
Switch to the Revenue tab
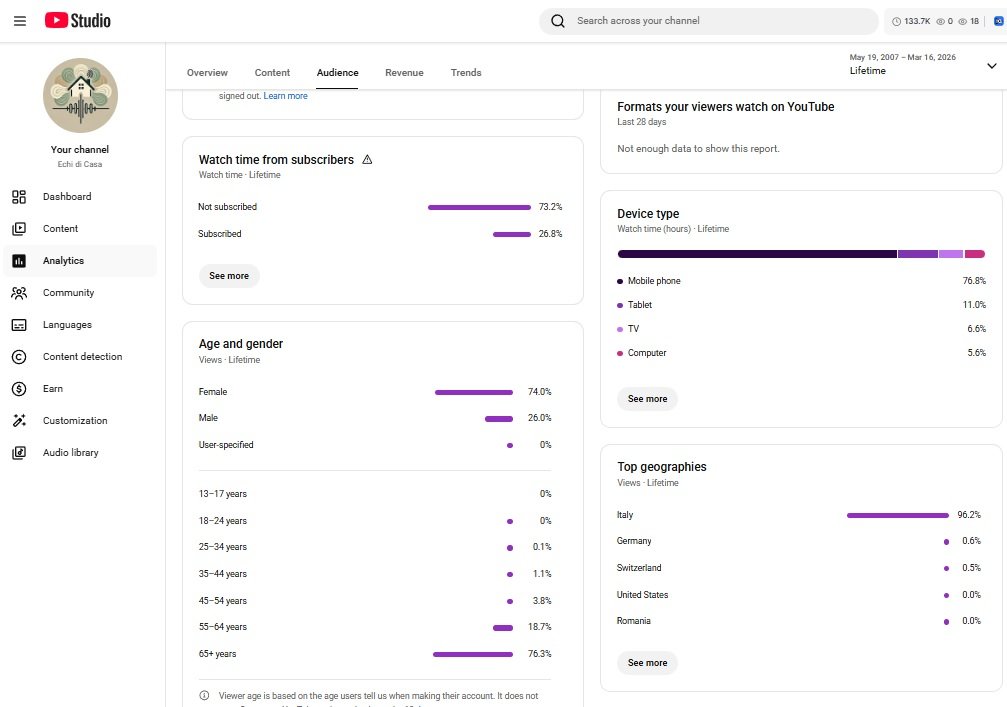404,73
